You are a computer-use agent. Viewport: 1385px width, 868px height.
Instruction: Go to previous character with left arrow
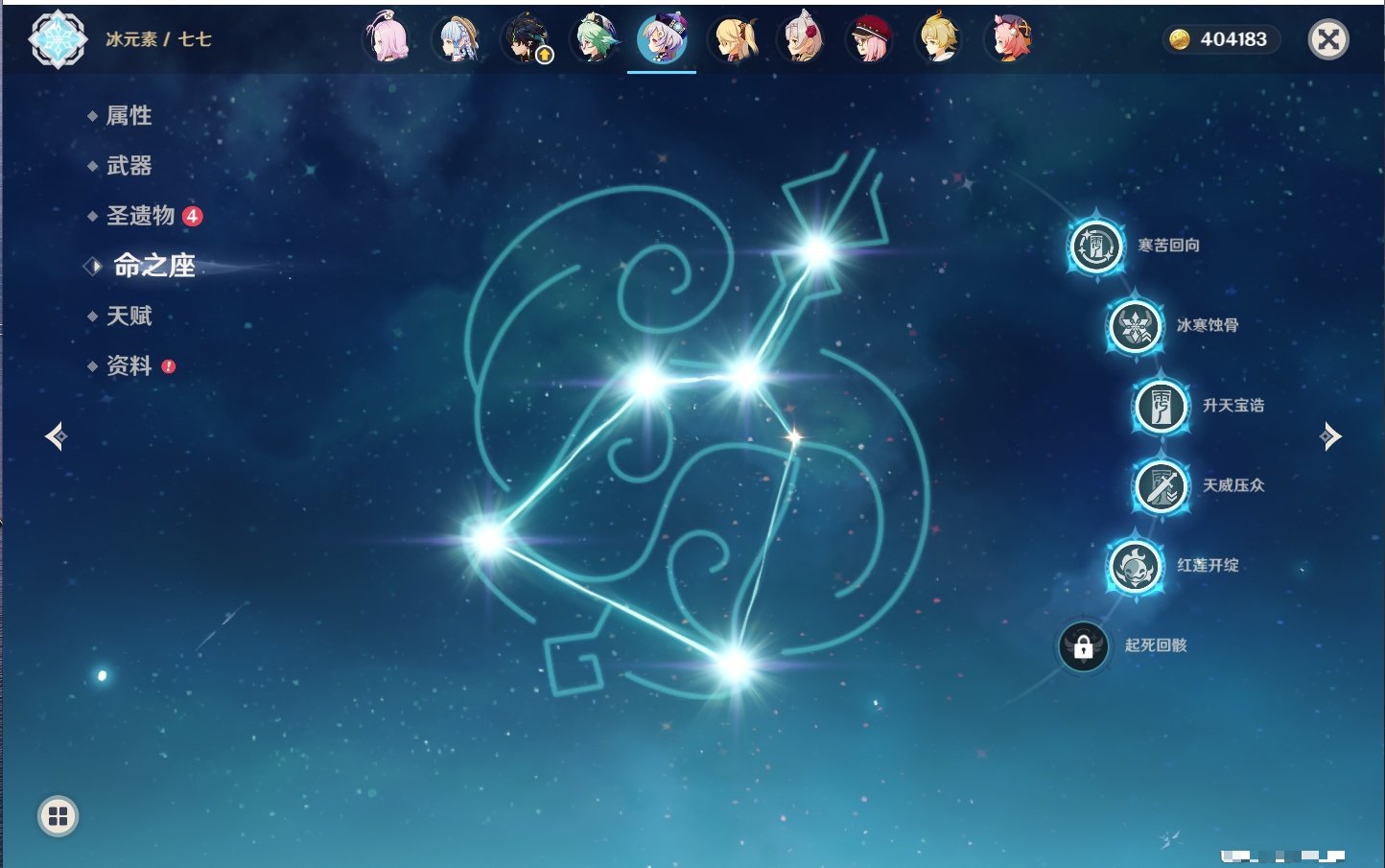[x=56, y=436]
